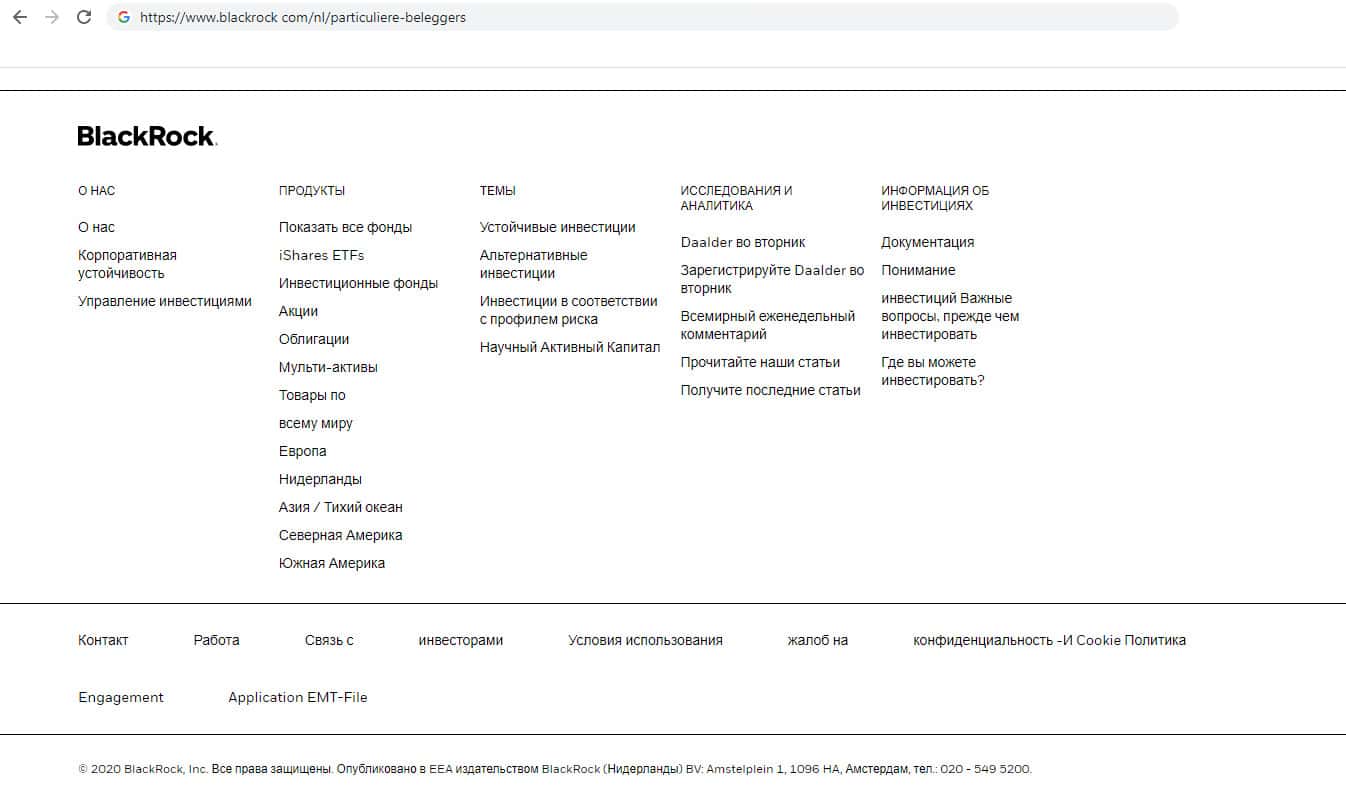1346x785 pixels.
Task: Select Инвестиционные фонды link
Action: (x=358, y=283)
